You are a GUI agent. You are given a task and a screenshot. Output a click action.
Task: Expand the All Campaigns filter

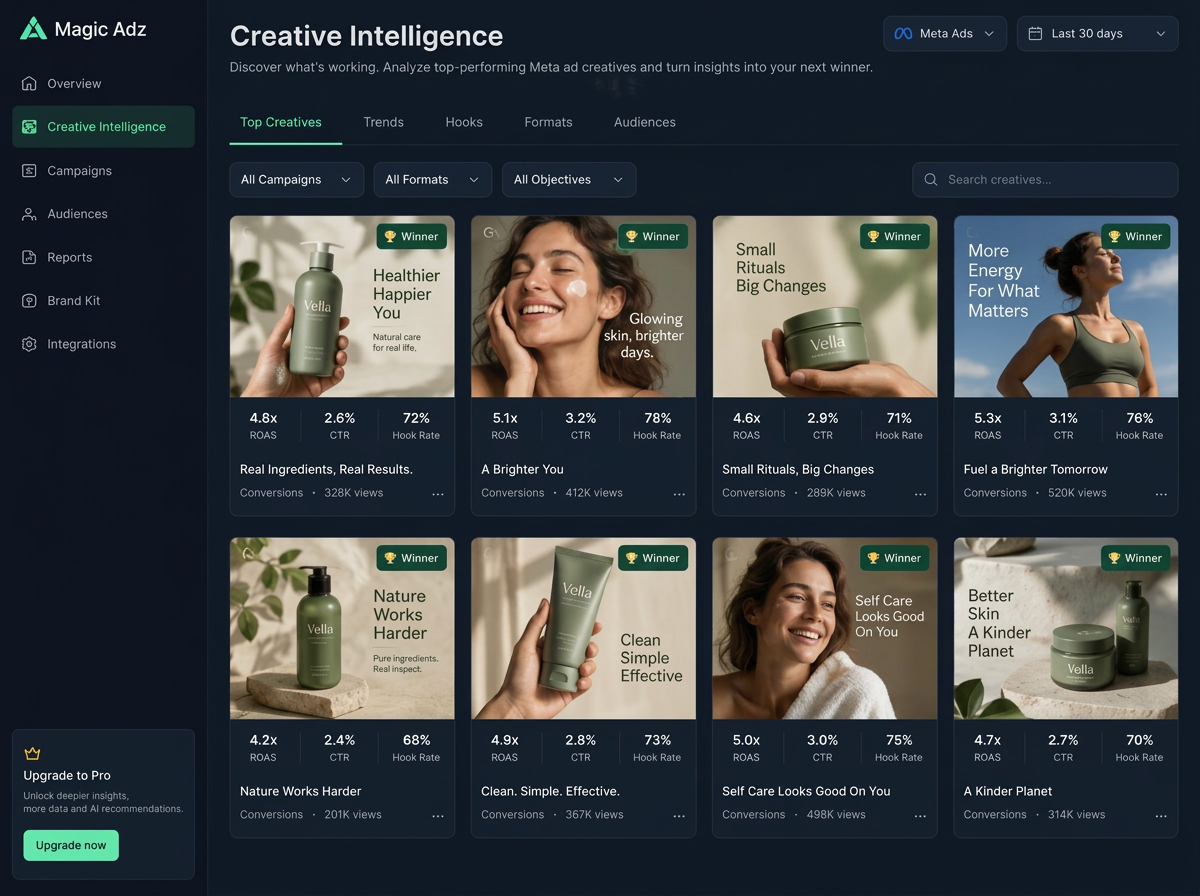click(x=297, y=180)
